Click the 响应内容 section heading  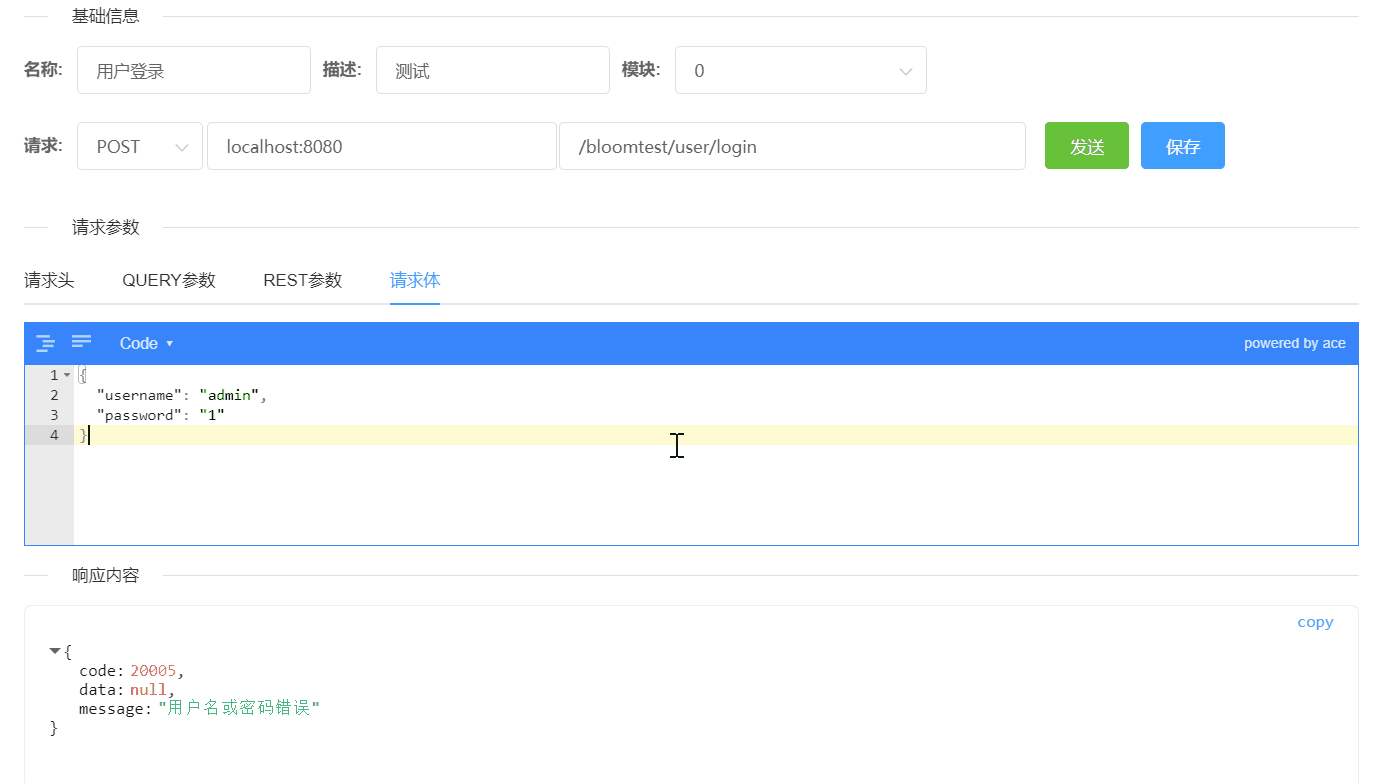(x=106, y=575)
